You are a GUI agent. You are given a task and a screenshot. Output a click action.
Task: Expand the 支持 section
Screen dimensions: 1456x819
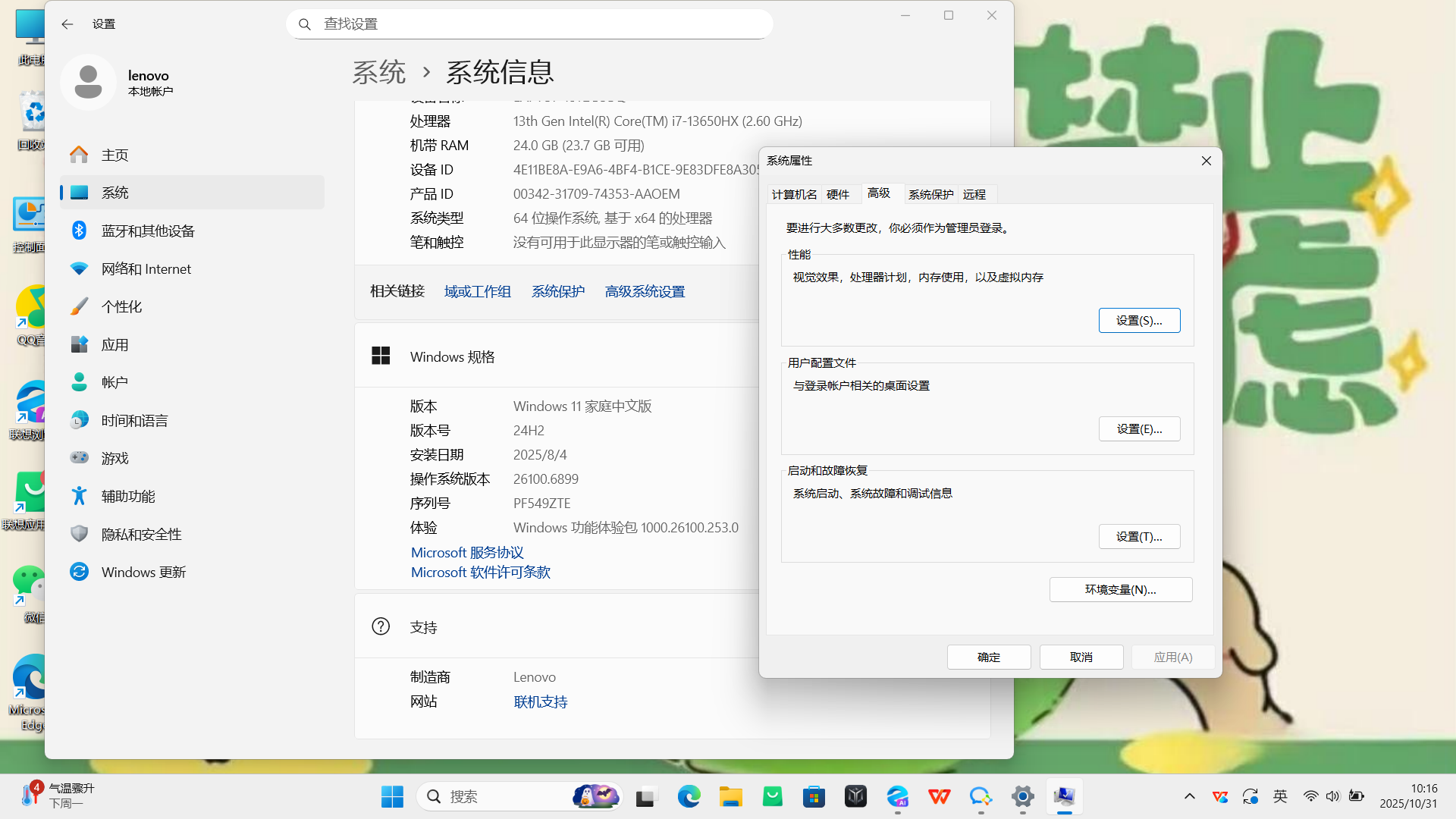(x=423, y=626)
